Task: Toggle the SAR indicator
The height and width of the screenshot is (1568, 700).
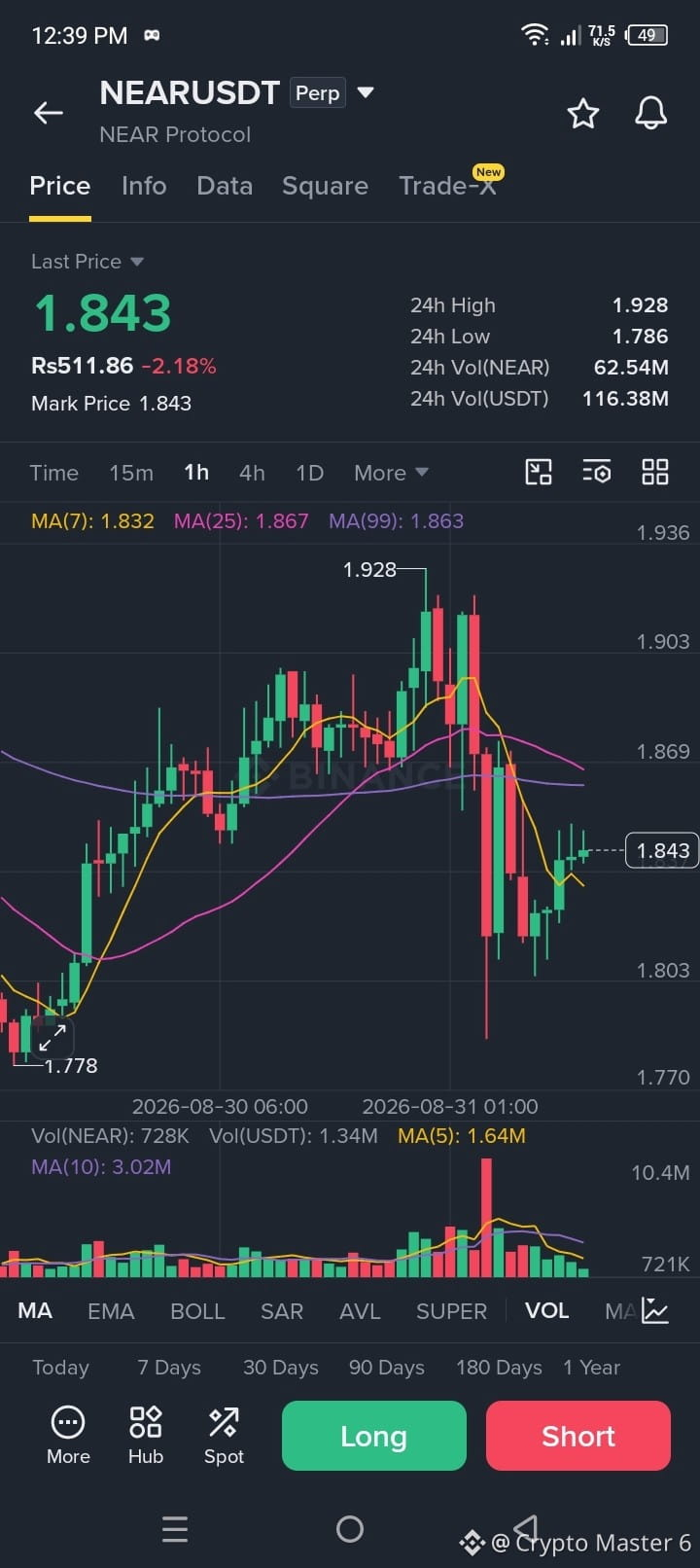Action: tap(282, 1310)
